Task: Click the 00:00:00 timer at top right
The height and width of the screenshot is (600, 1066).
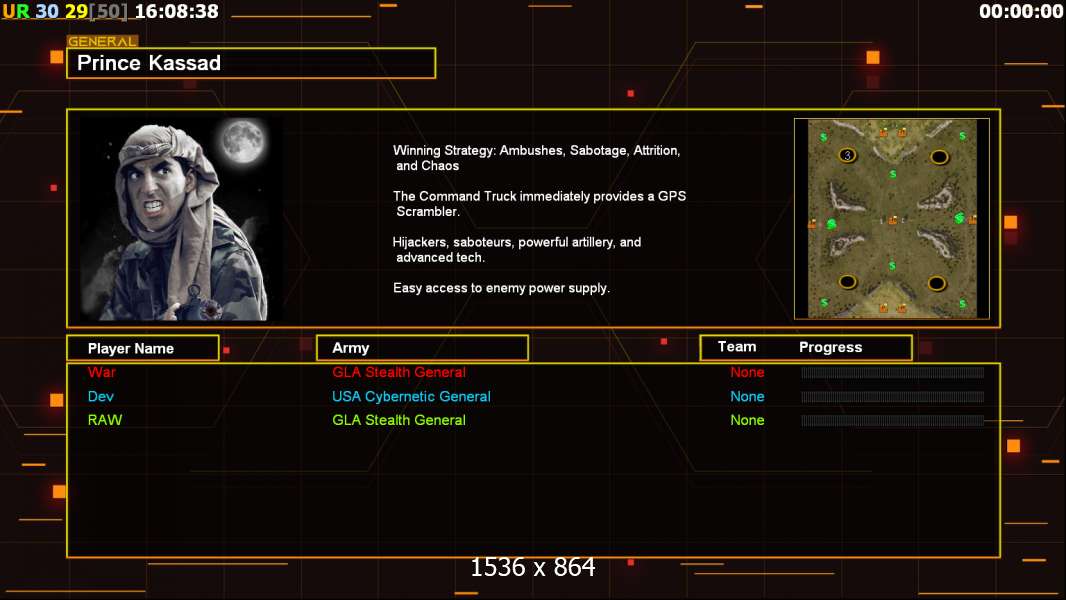Action: [1020, 12]
